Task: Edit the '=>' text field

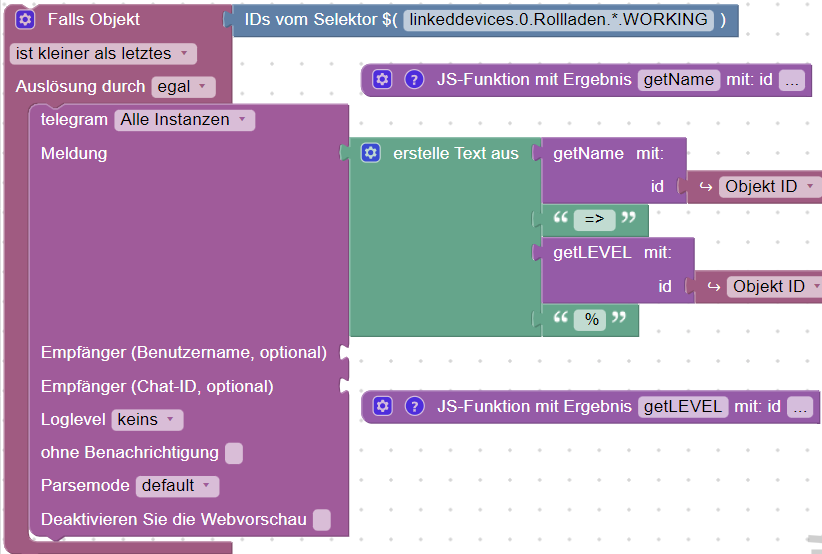Action: click(x=594, y=220)
